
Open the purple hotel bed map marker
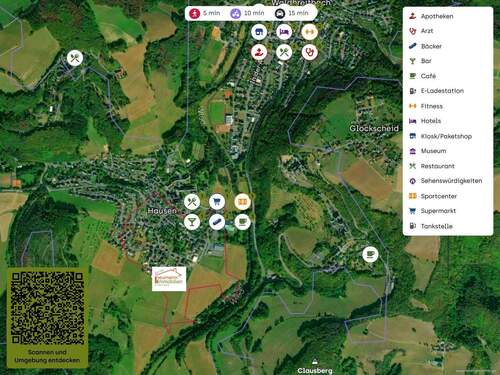(284, 32)
